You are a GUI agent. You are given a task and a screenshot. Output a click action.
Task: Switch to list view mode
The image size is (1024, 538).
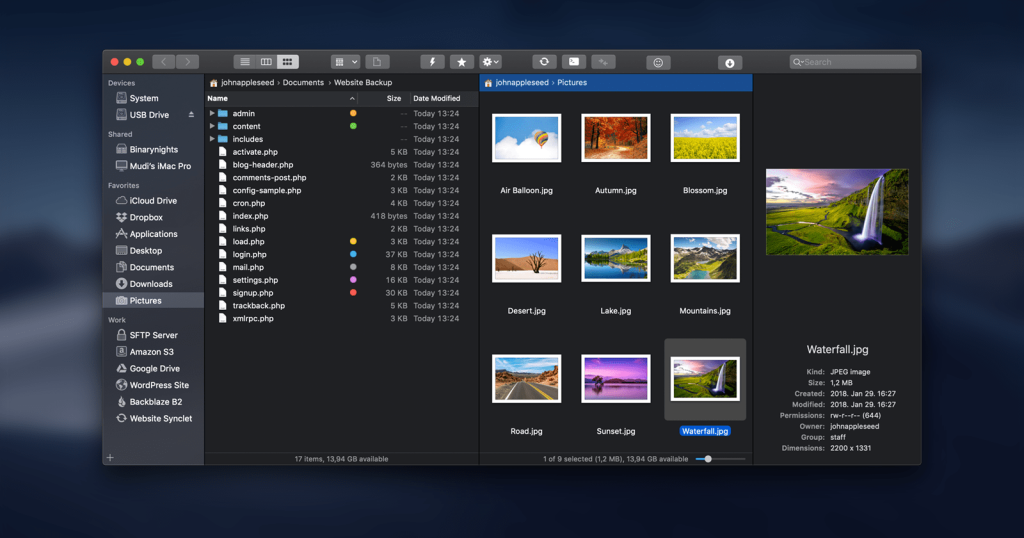click(245, 62)
